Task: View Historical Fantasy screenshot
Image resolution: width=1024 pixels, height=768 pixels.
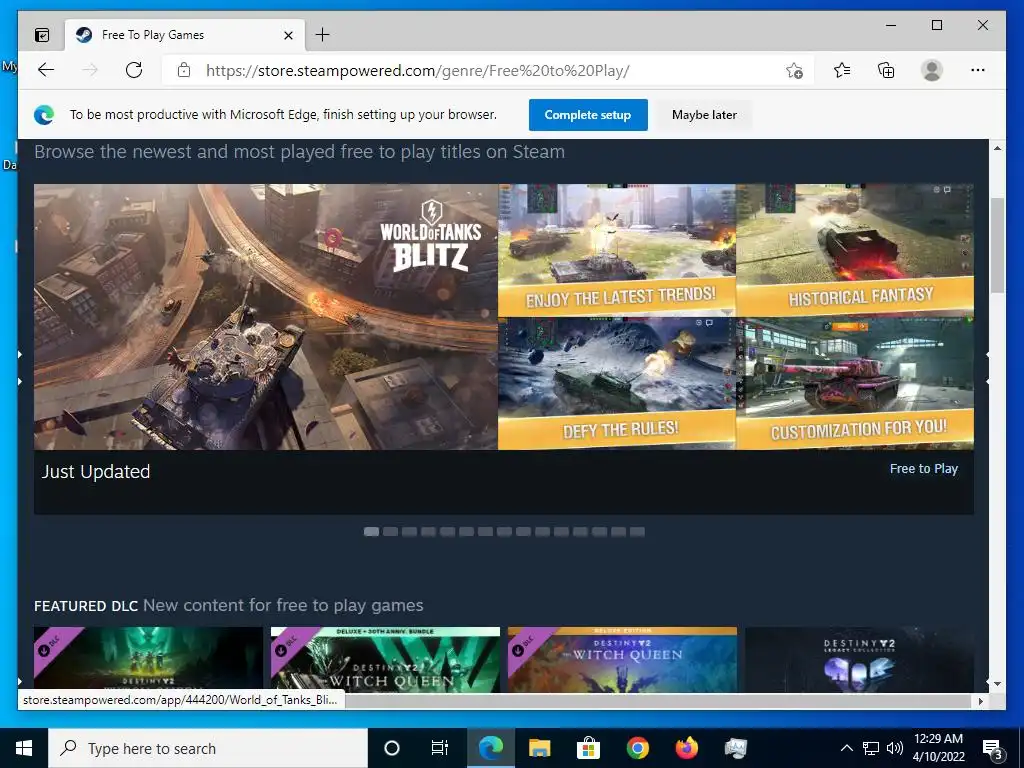Action: tap(855, 250)
